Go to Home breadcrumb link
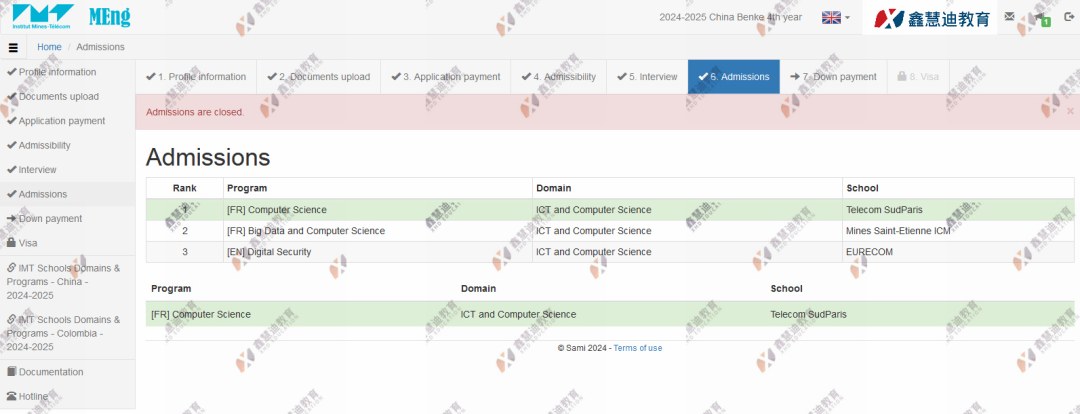The height and width of the screenshot is (414, 1080). [49, 47]
